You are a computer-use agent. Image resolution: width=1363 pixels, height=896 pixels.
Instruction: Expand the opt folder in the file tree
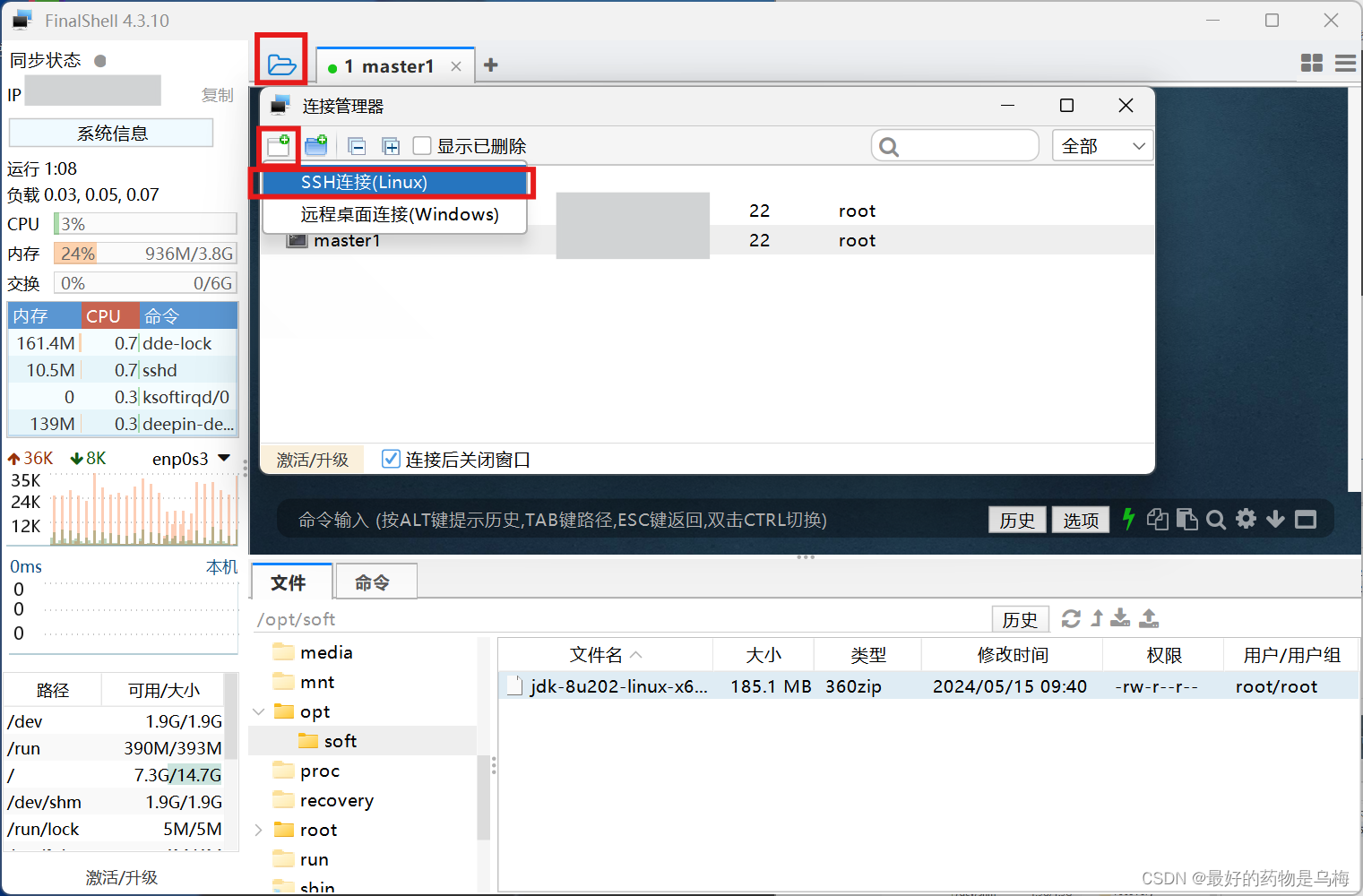tap(259, 711)
